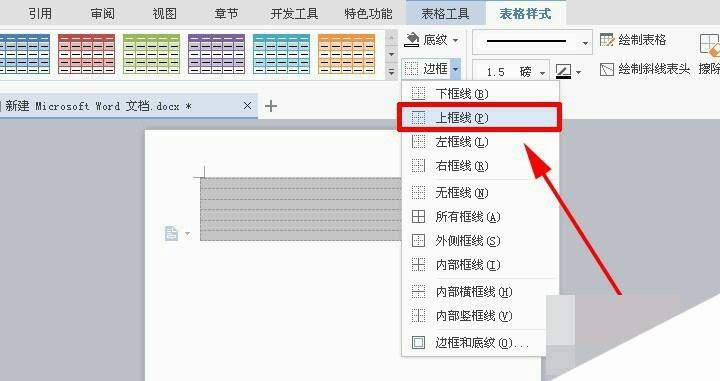
Task: Apply the green table style thumbnail
Action: tap(151, 54)
